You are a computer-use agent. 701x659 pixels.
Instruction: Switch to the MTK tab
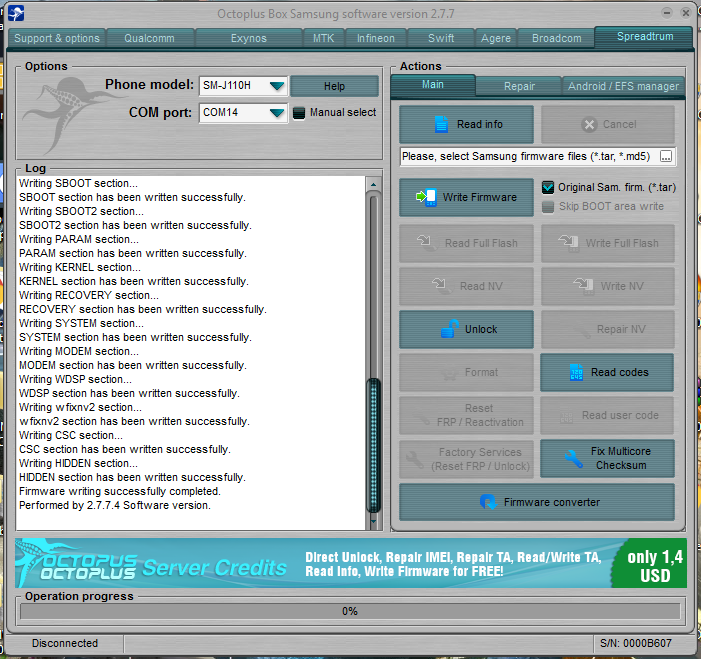pyautogui.click(x=324, y=38)
